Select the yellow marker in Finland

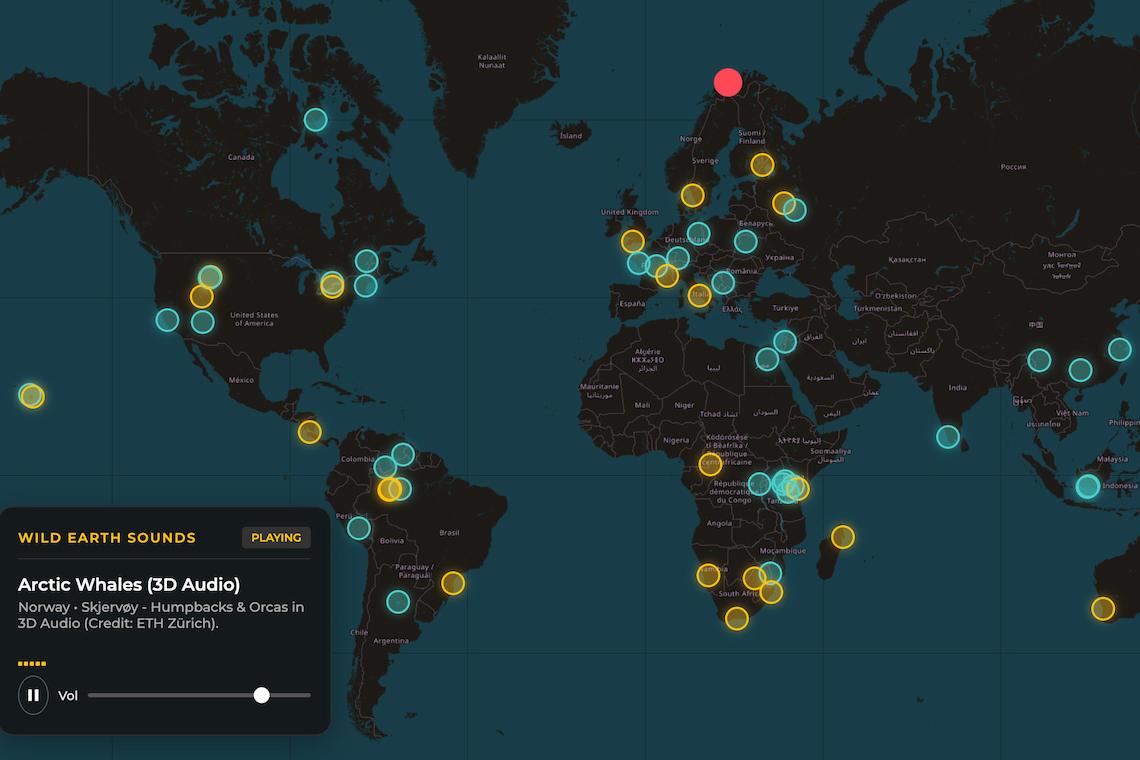coord(762,165)
